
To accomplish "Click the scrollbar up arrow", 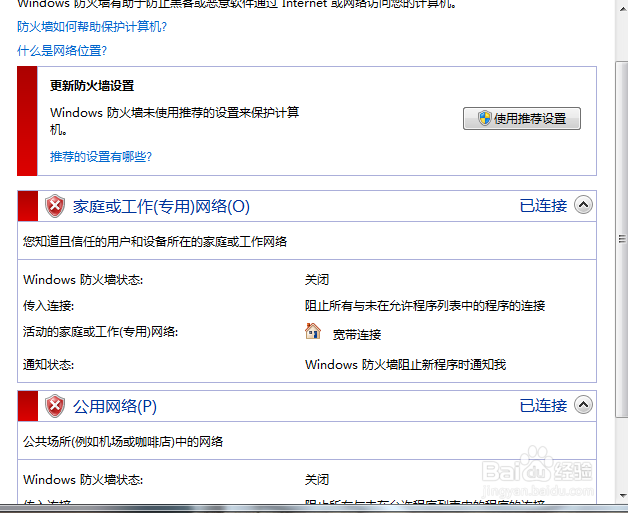I will coord(622,9).
